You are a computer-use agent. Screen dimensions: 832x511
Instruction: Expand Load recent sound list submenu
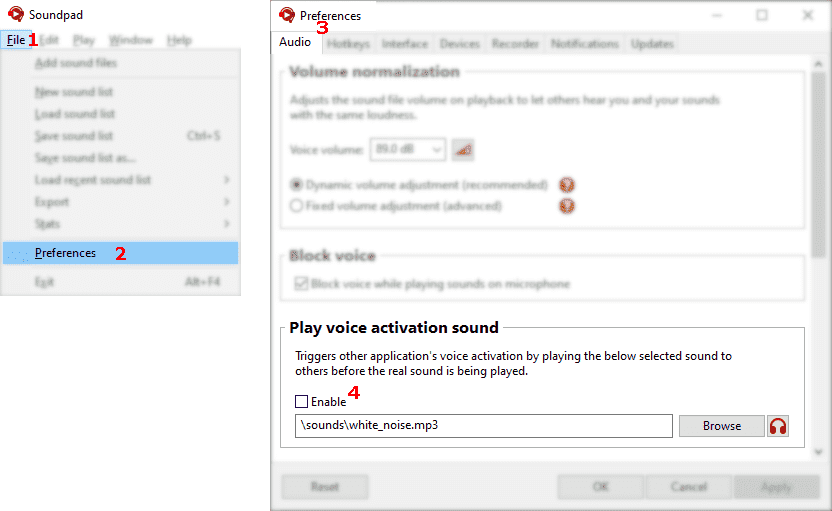point(121,180)
